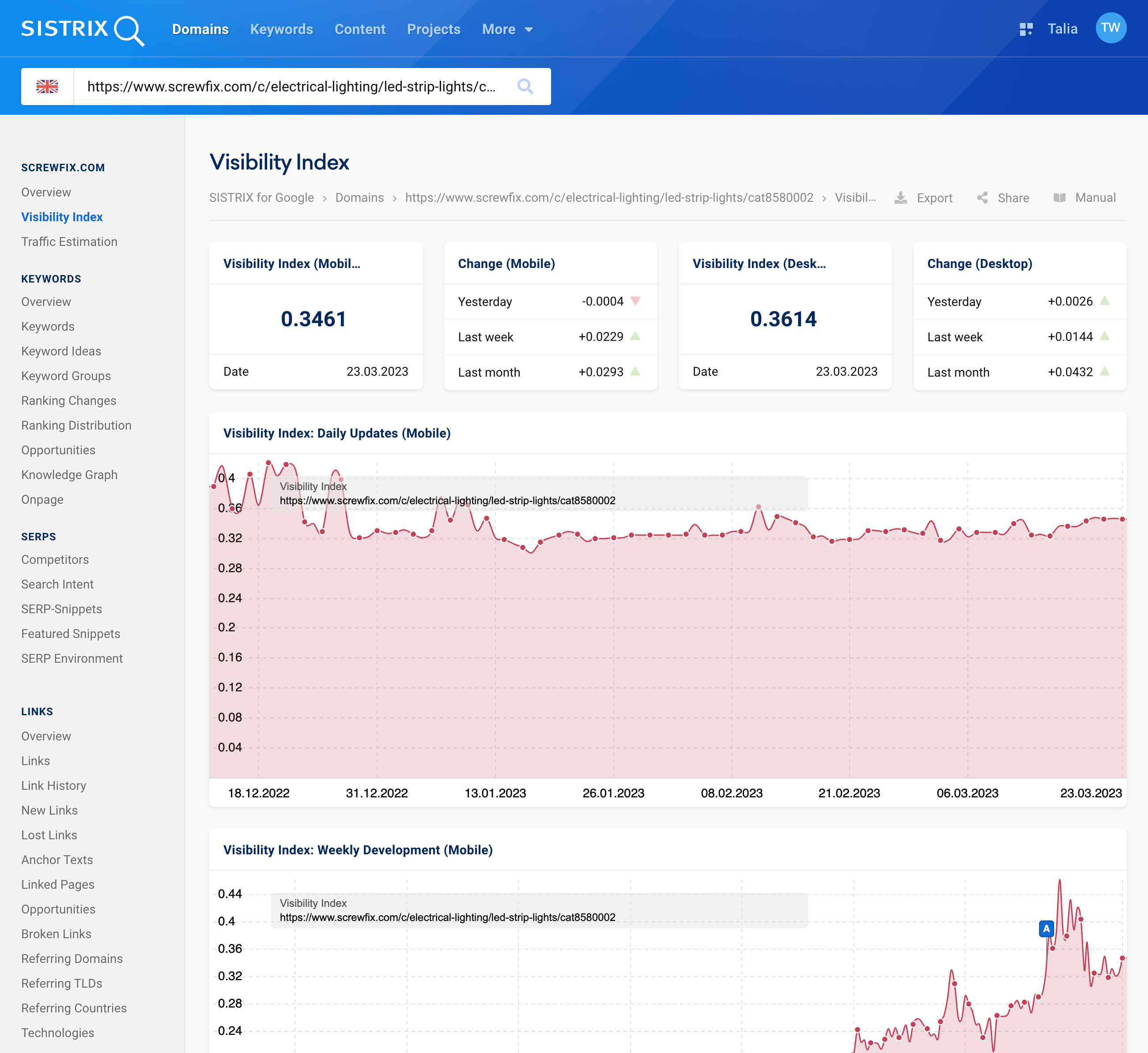Click the Export download icon
This screenshot has width=1148, height=1053.
pyautogui.click(x=900, y=198)
